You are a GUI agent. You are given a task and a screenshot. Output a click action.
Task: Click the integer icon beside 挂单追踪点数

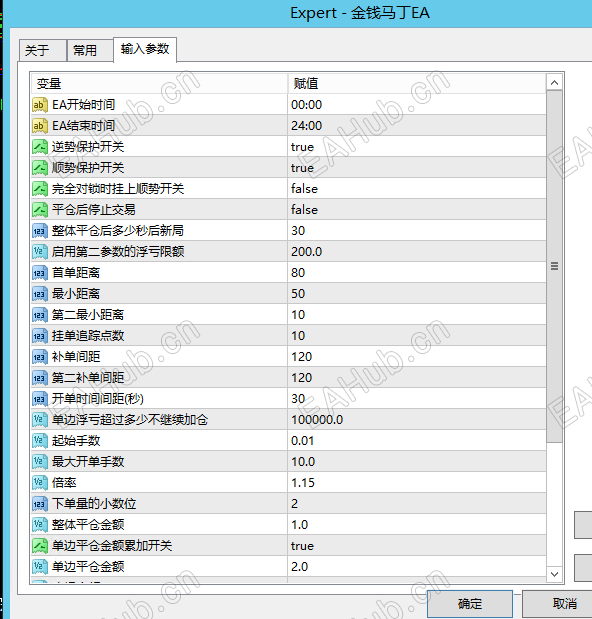pyautogui.click(x=40, y=336)
